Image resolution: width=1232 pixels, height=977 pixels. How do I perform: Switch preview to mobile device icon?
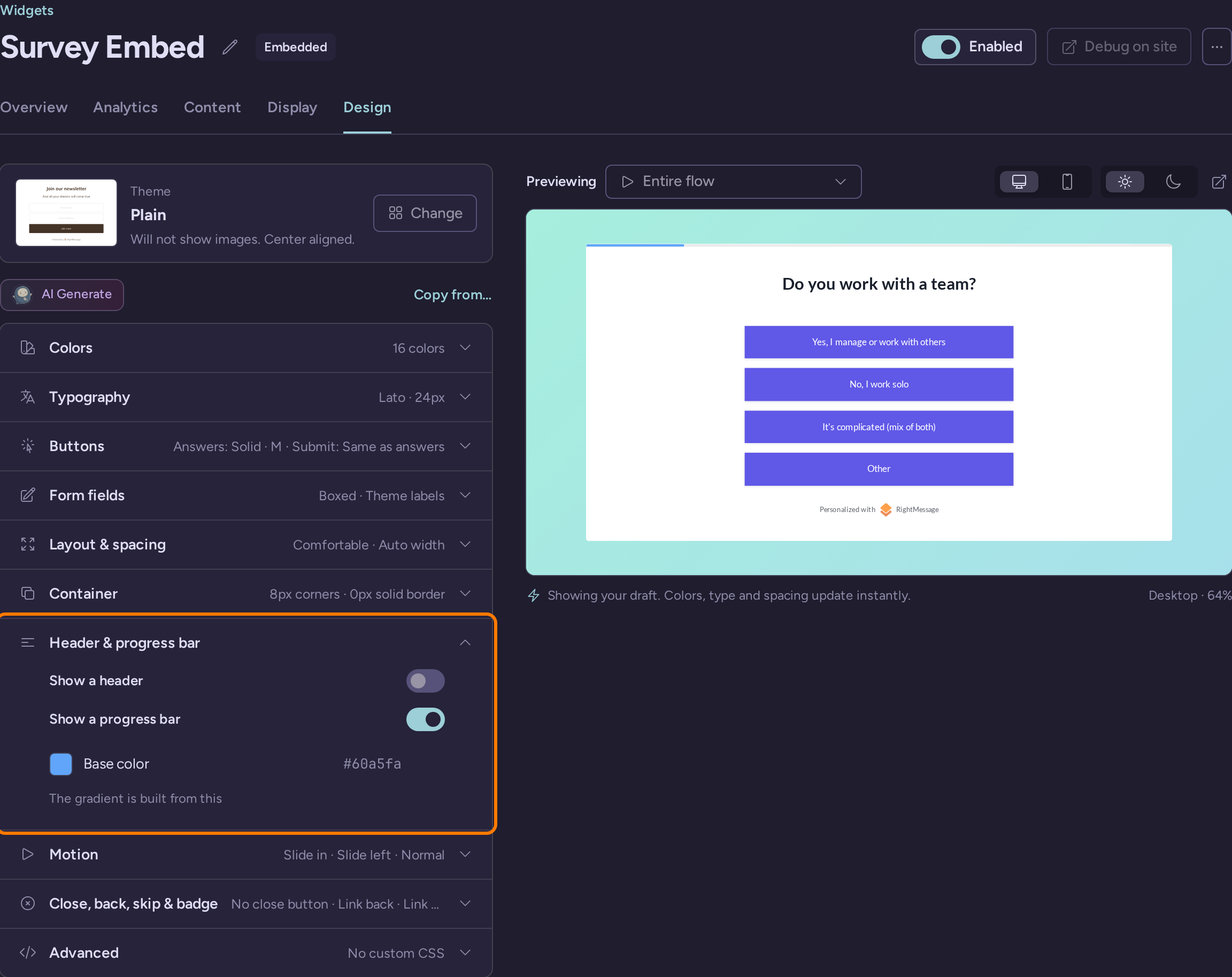(x=1067, y=182)
